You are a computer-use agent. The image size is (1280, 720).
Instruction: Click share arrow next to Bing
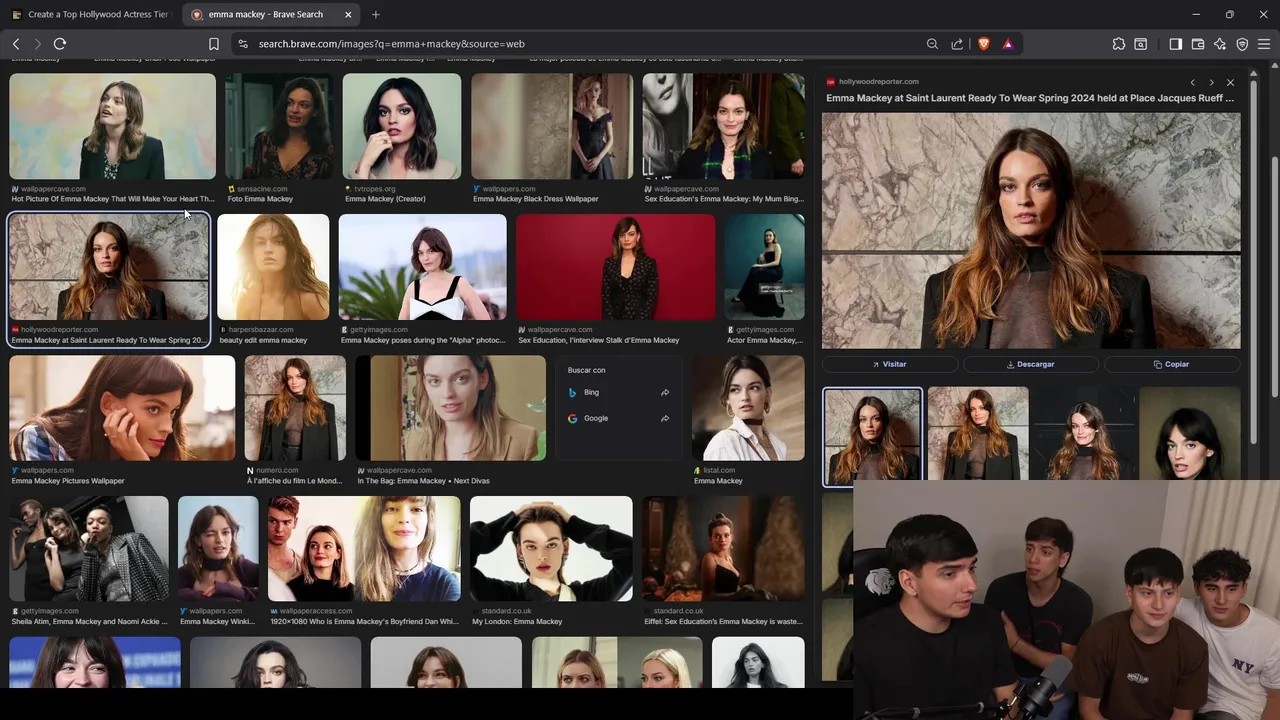pos(665,393)
